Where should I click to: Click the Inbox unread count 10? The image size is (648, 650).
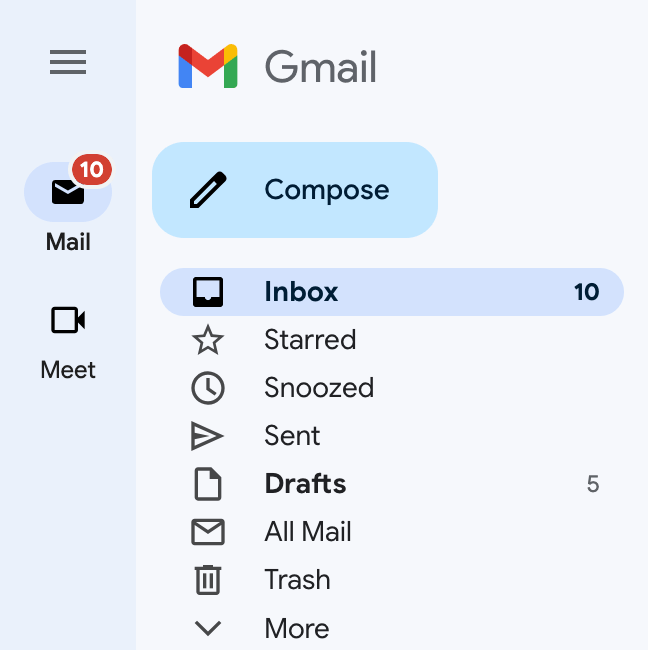coord(587,292)
